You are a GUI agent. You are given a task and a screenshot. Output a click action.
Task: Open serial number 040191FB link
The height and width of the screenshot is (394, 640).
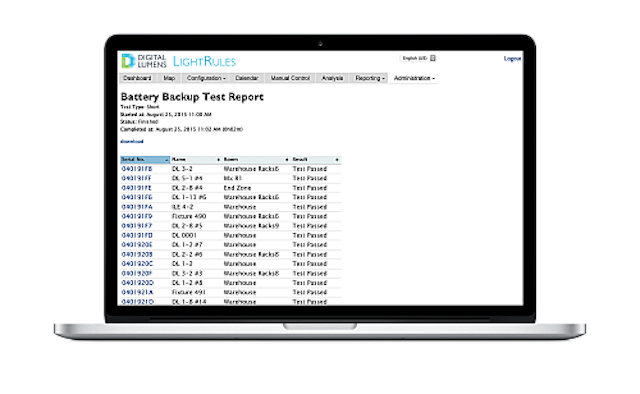click(137, 169)
